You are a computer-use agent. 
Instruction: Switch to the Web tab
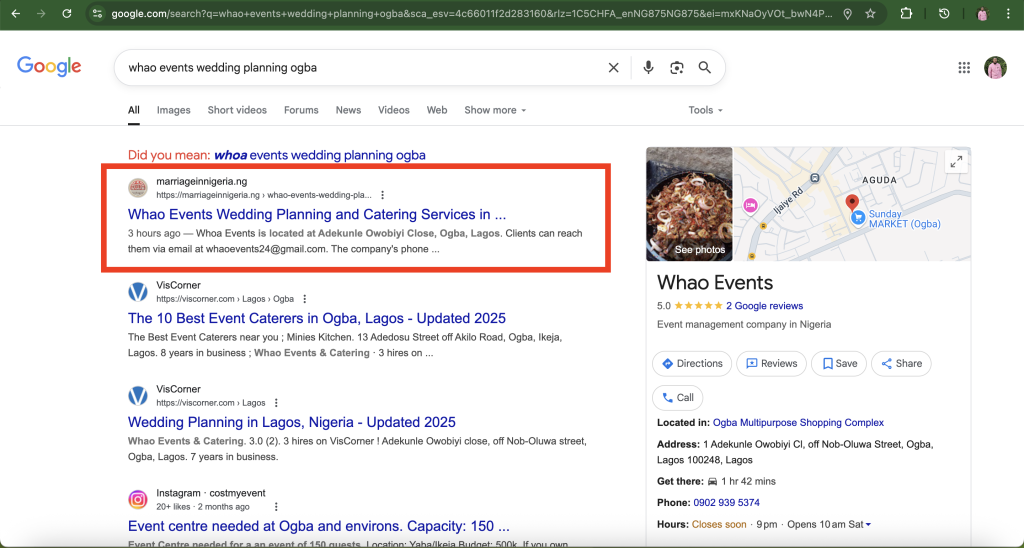click(x=437, y=110)
